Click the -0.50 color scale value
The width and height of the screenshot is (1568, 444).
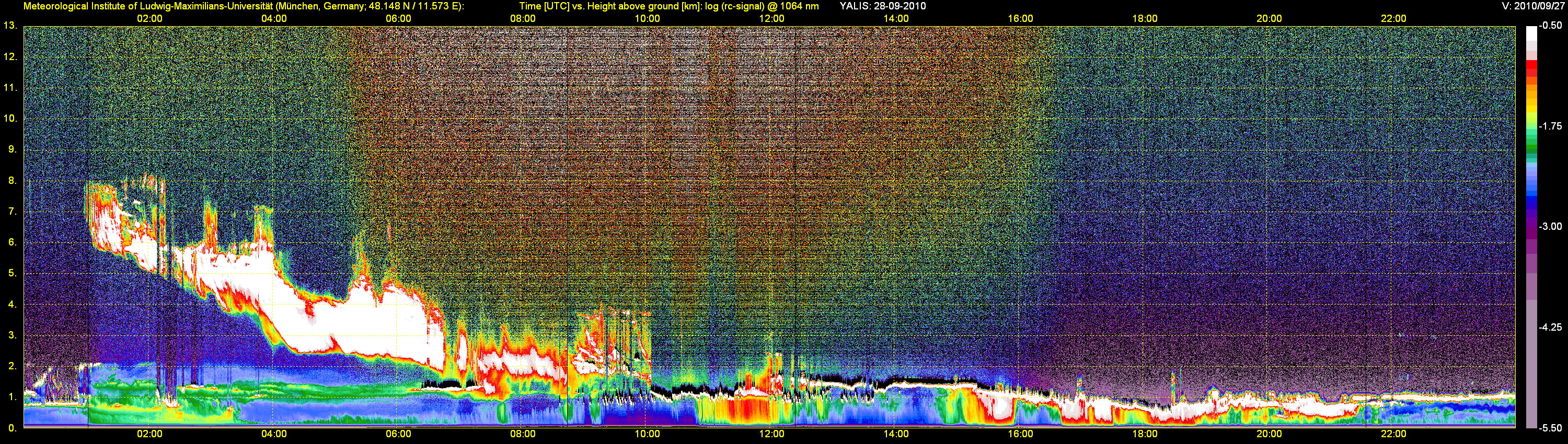point(1550,26)
